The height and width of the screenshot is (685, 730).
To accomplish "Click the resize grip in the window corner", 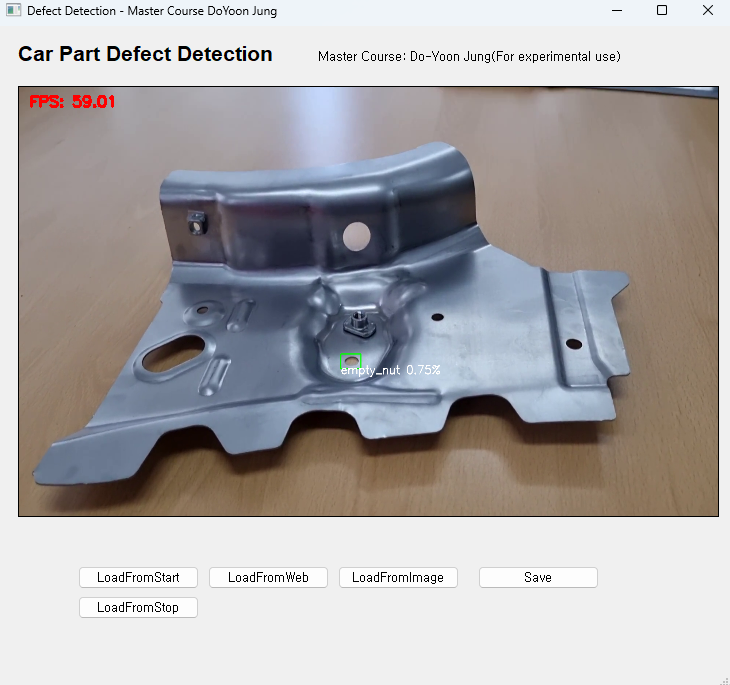I will (x=723, y=678).
